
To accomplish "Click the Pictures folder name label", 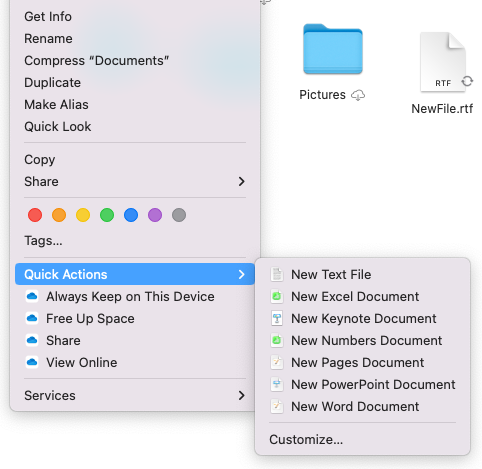I will 322,95.
